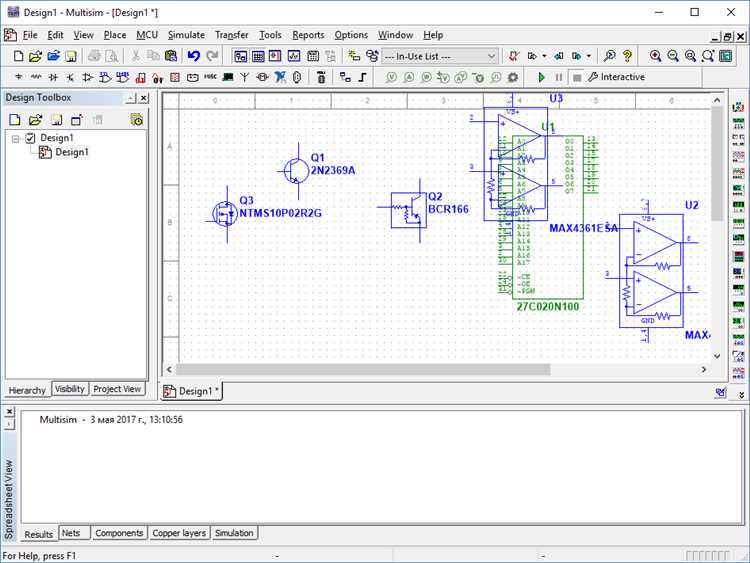Open the database manager icon

372,56
